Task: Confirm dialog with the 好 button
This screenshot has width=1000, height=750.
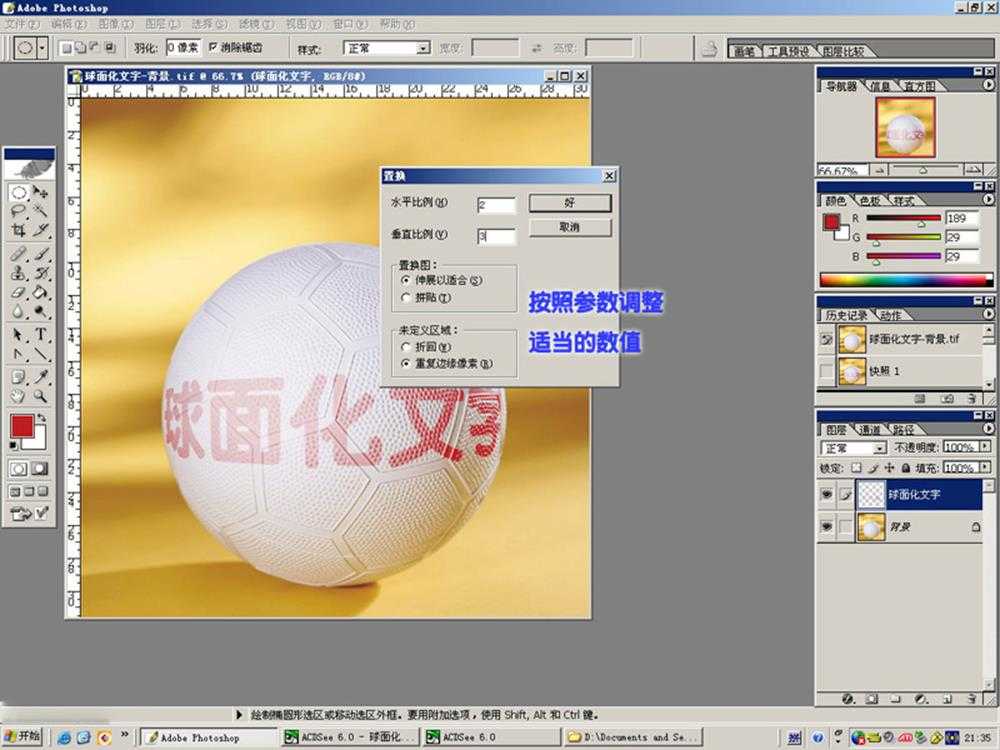Action: pos(570,203)
